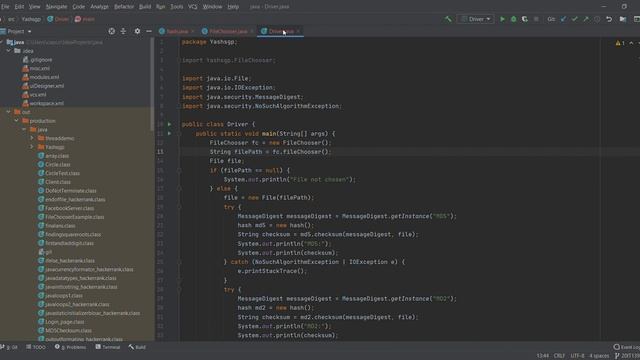Click Run with Coverage icon

pyautogui.click(x=524, y=19)
